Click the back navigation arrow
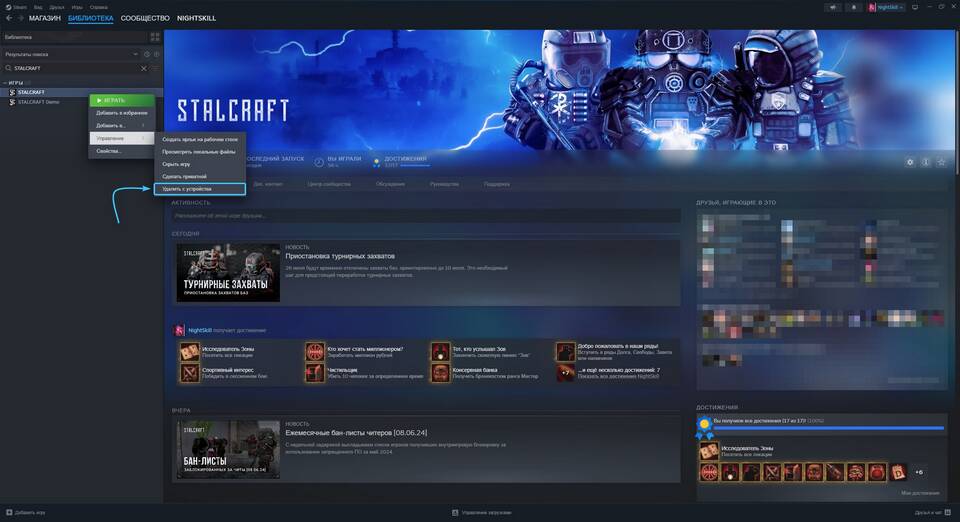 [8, 18]
